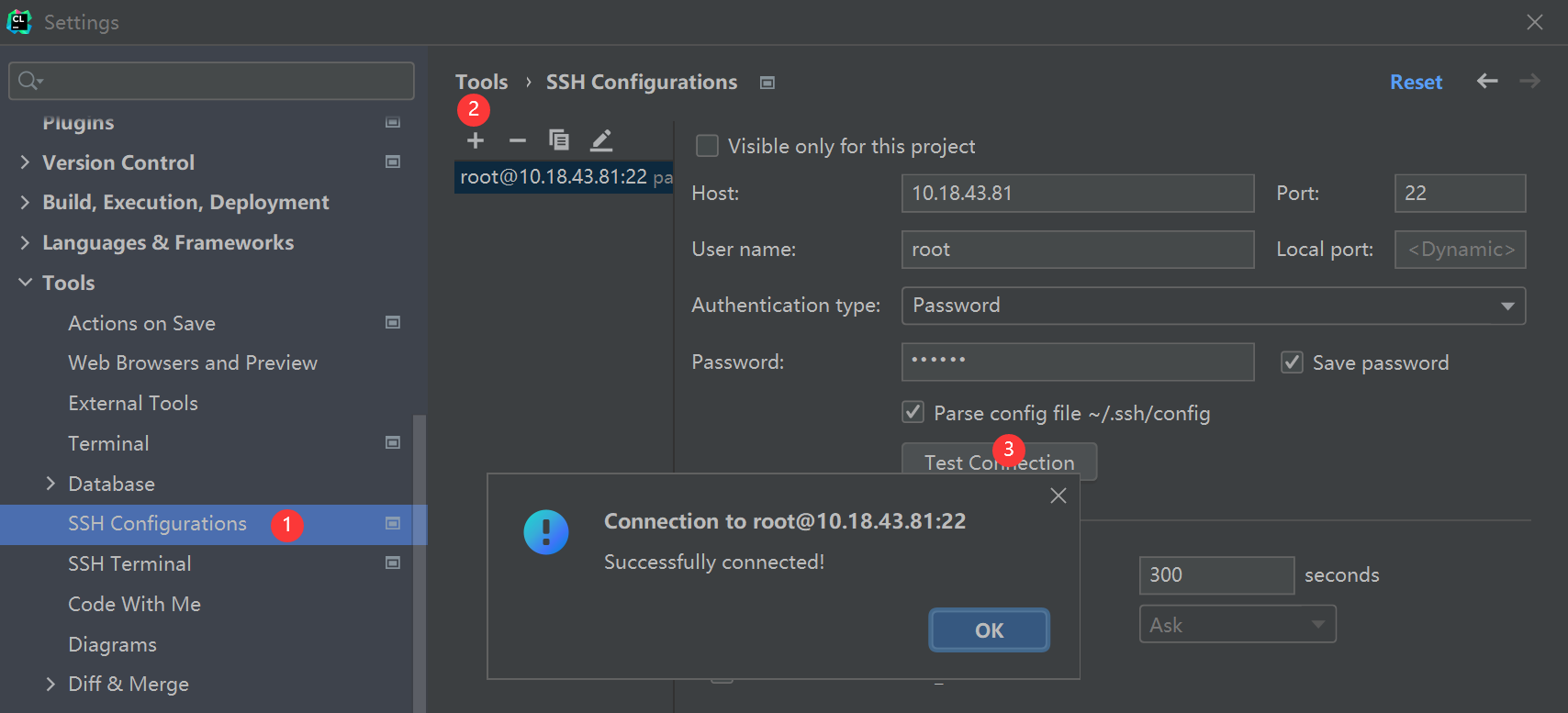Click OK in the connection dialog
This screenshot has width=1568, height=713.
point(990,630)
